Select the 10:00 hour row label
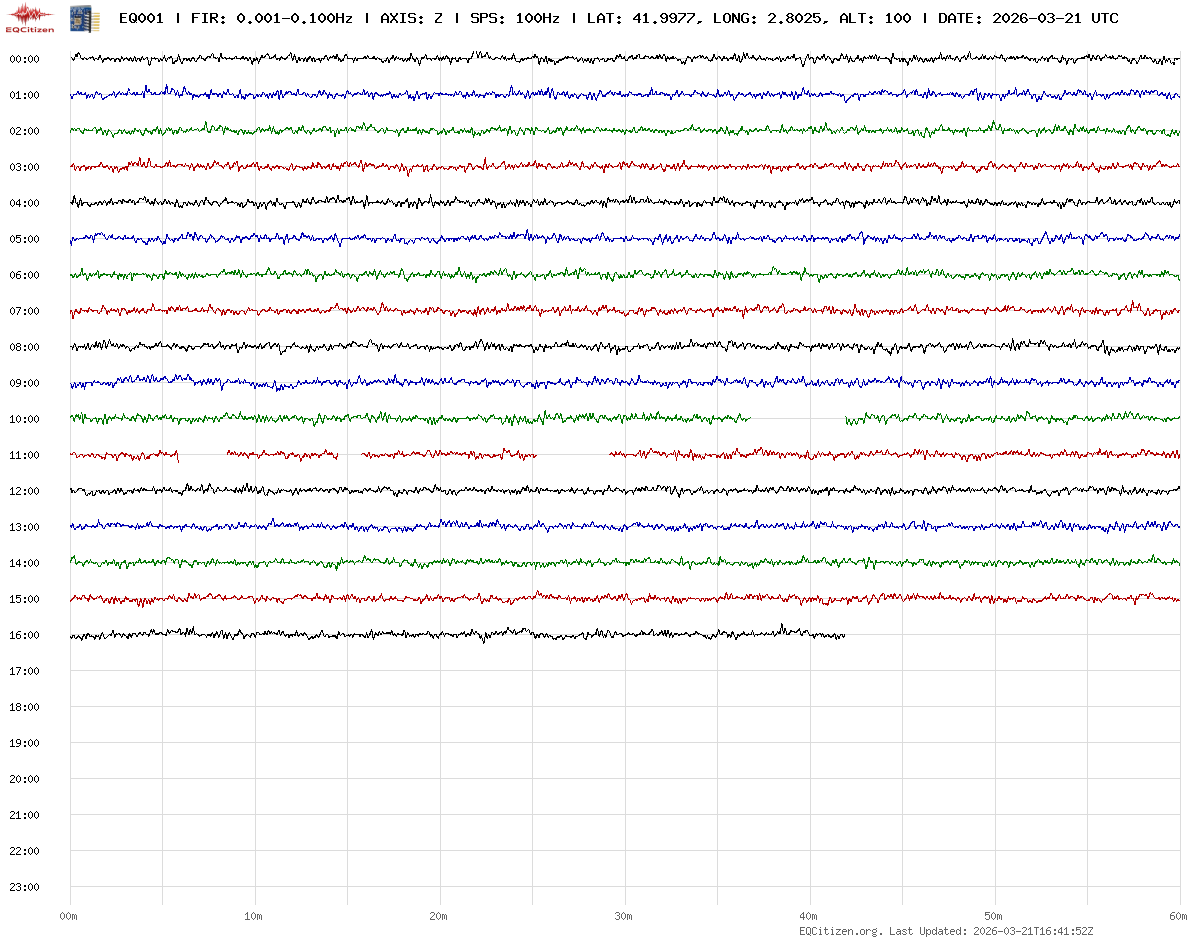Screen dimensions: 1200x940 tap(24, 419)
